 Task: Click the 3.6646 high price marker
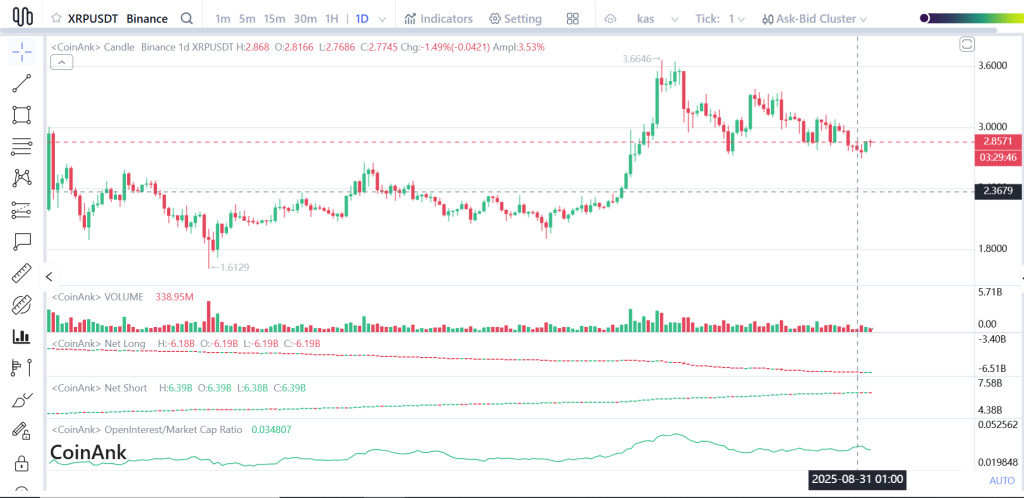click(640, 59)
